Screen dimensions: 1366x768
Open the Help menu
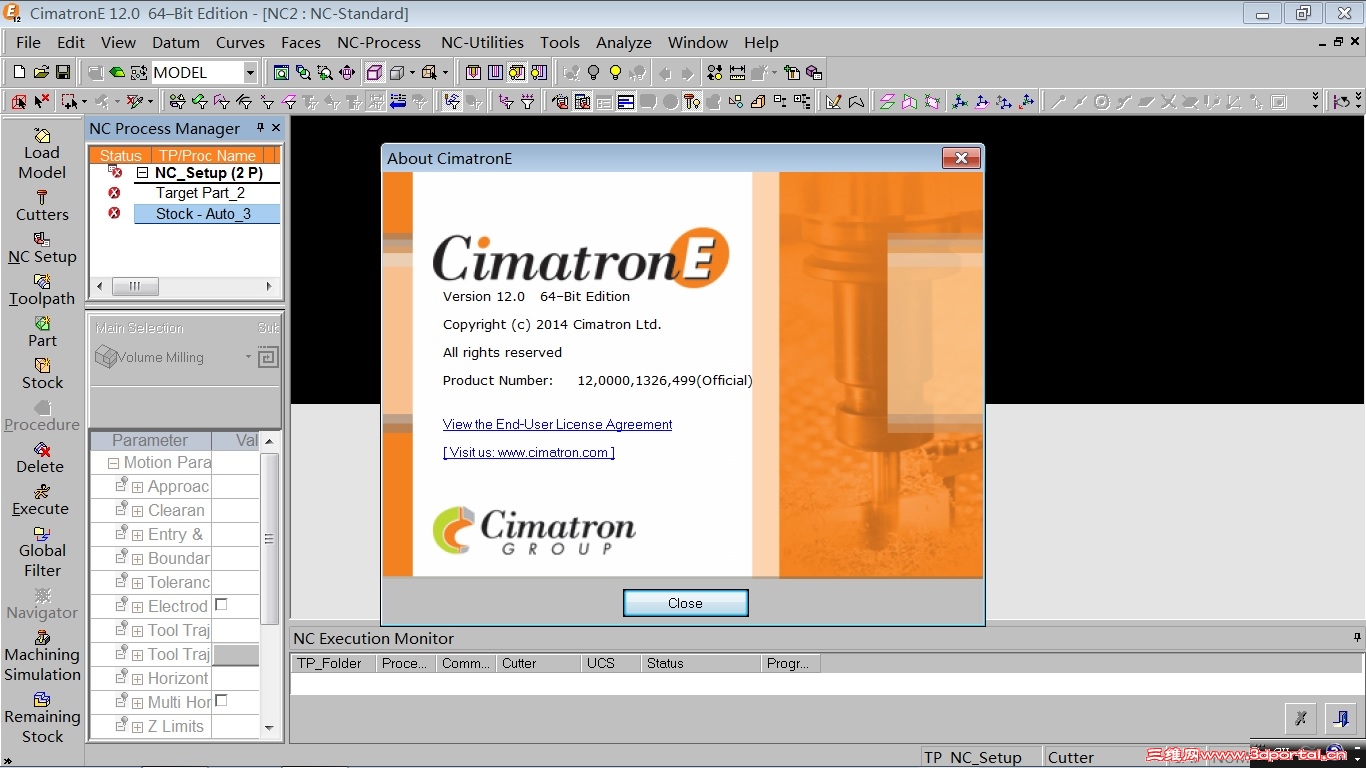pyautogui.click(x=761, y=42)
